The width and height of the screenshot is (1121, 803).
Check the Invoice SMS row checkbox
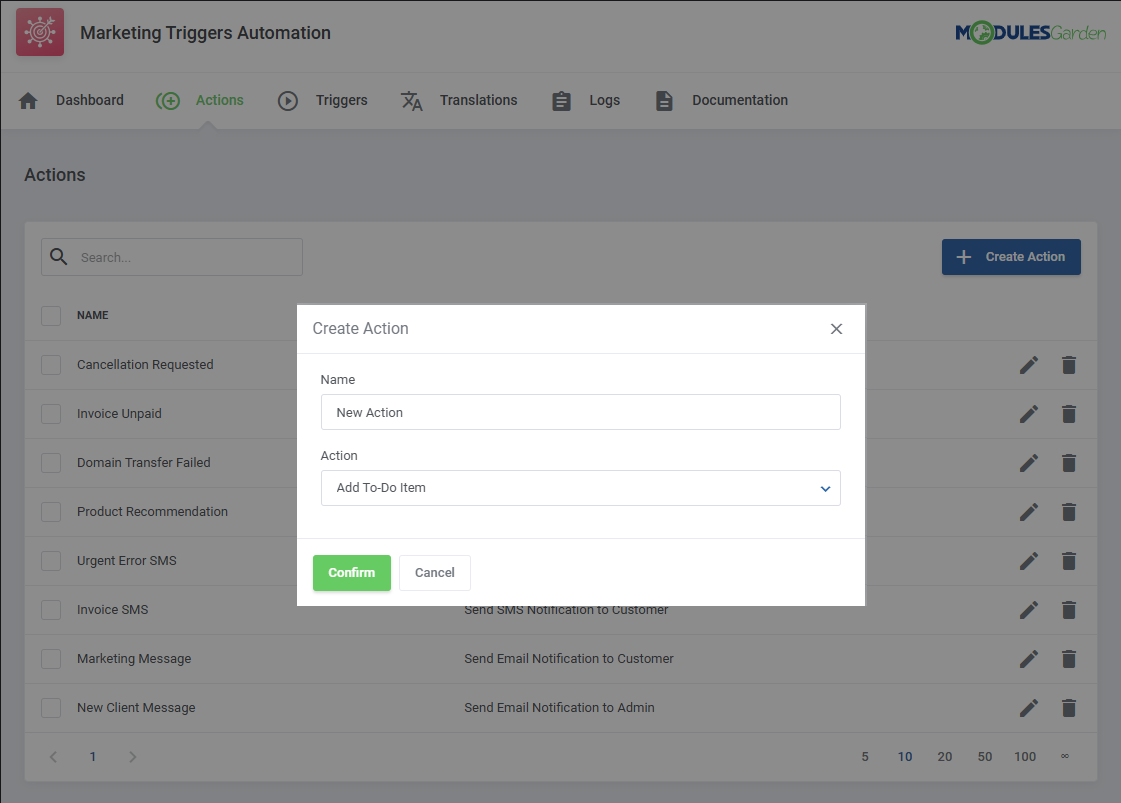tap(51, 610)
